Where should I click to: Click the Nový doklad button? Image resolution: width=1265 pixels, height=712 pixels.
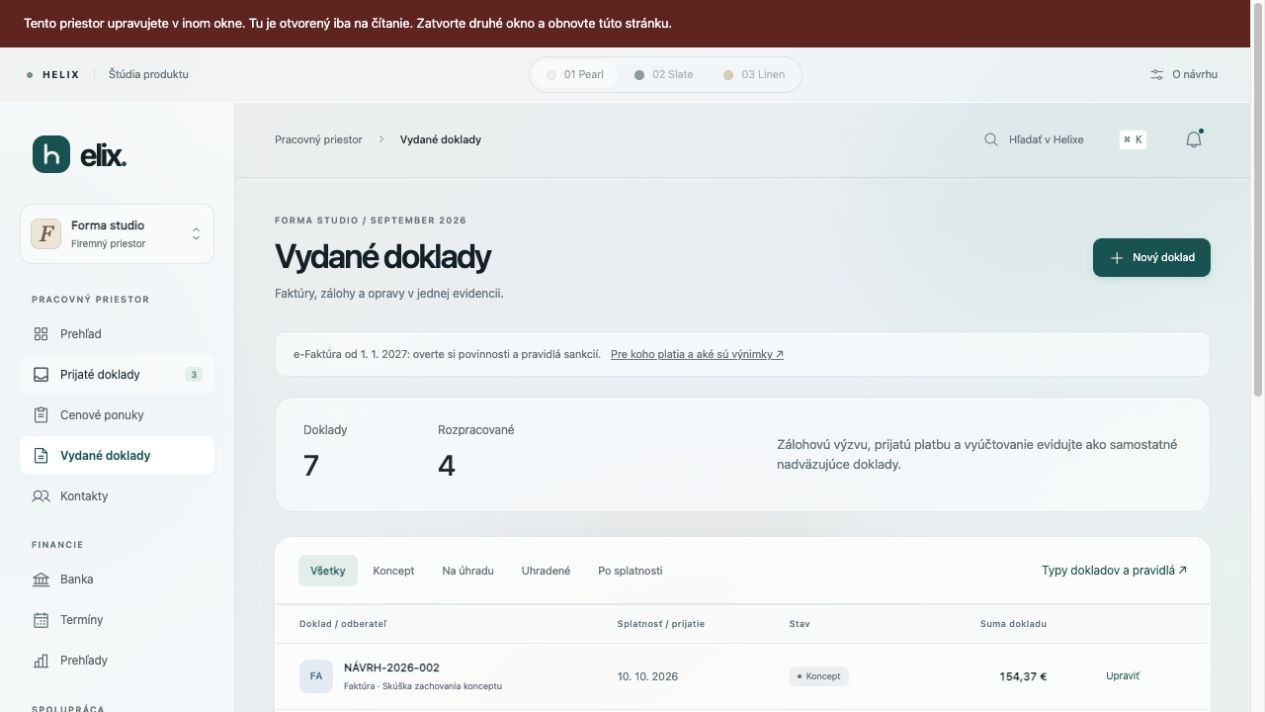(x=1151, y=258)
